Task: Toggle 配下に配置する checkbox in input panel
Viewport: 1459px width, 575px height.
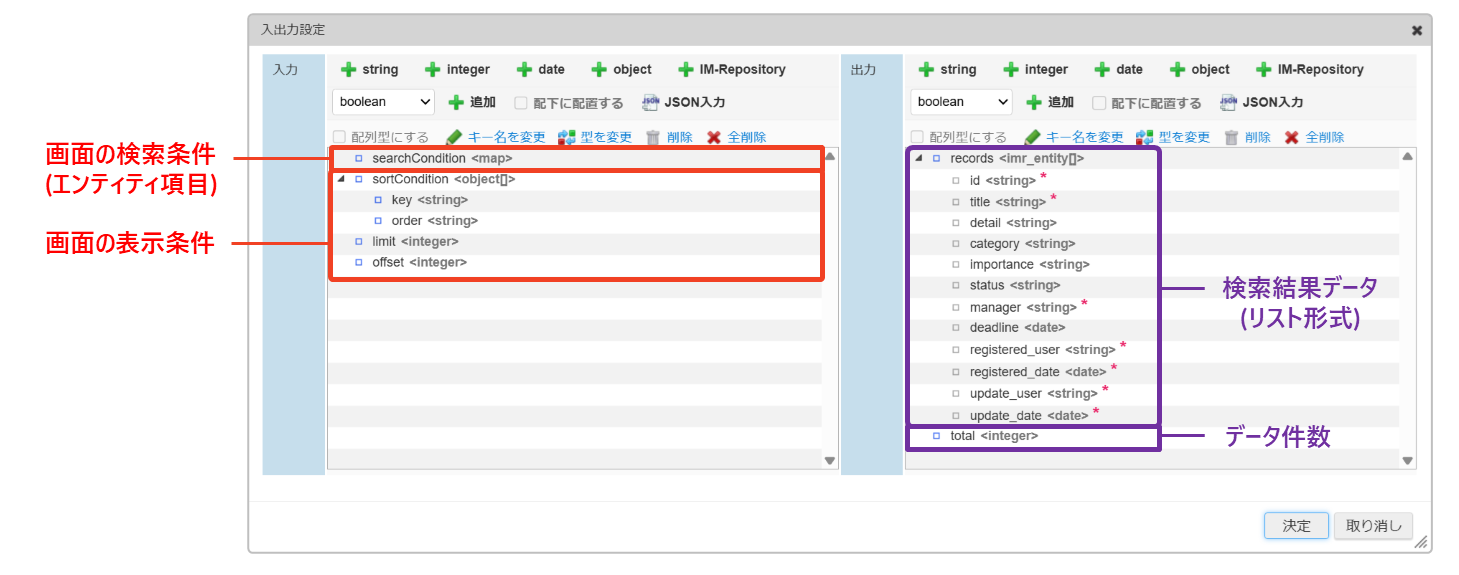Action: coord(521,103)
